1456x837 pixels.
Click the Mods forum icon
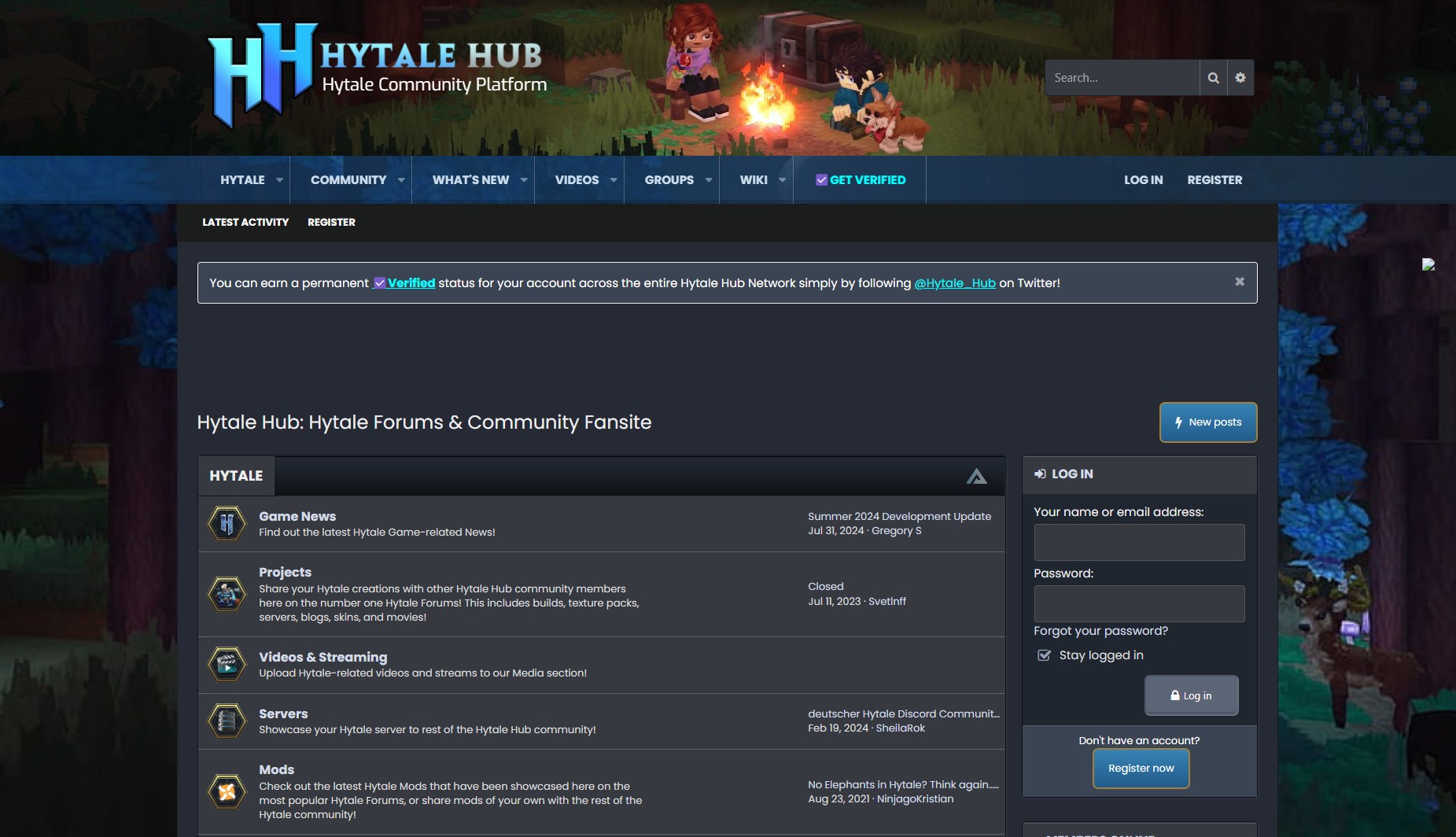pyautogui.click(x=227, y=791)
